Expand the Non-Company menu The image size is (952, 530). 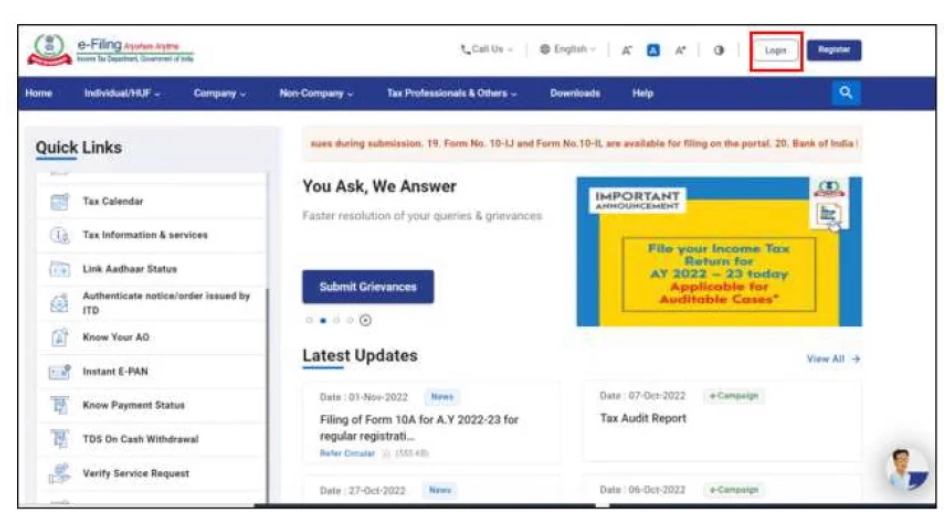pyautogui.click(x=316, y=93)
